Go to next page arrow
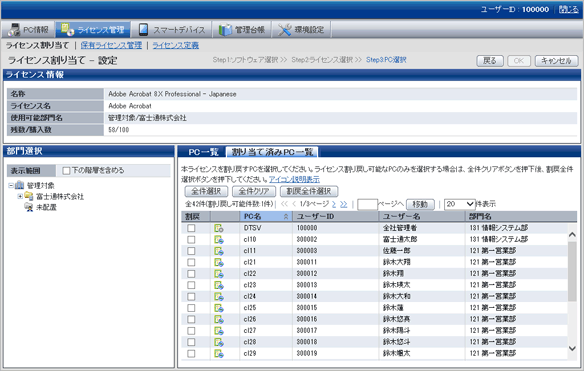Image resolution: width=584 pixels, height=371 pixels. (x=334, y=204)
